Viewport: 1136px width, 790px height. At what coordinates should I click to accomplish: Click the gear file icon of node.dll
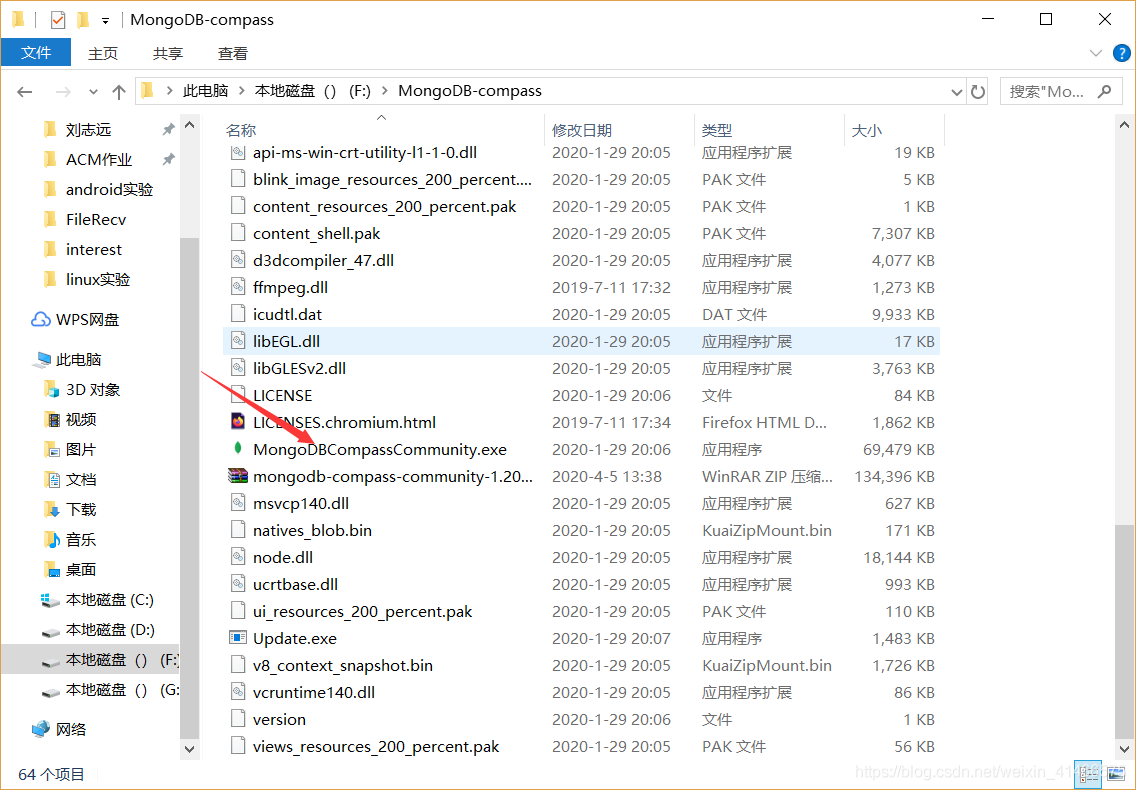(238, 557)
